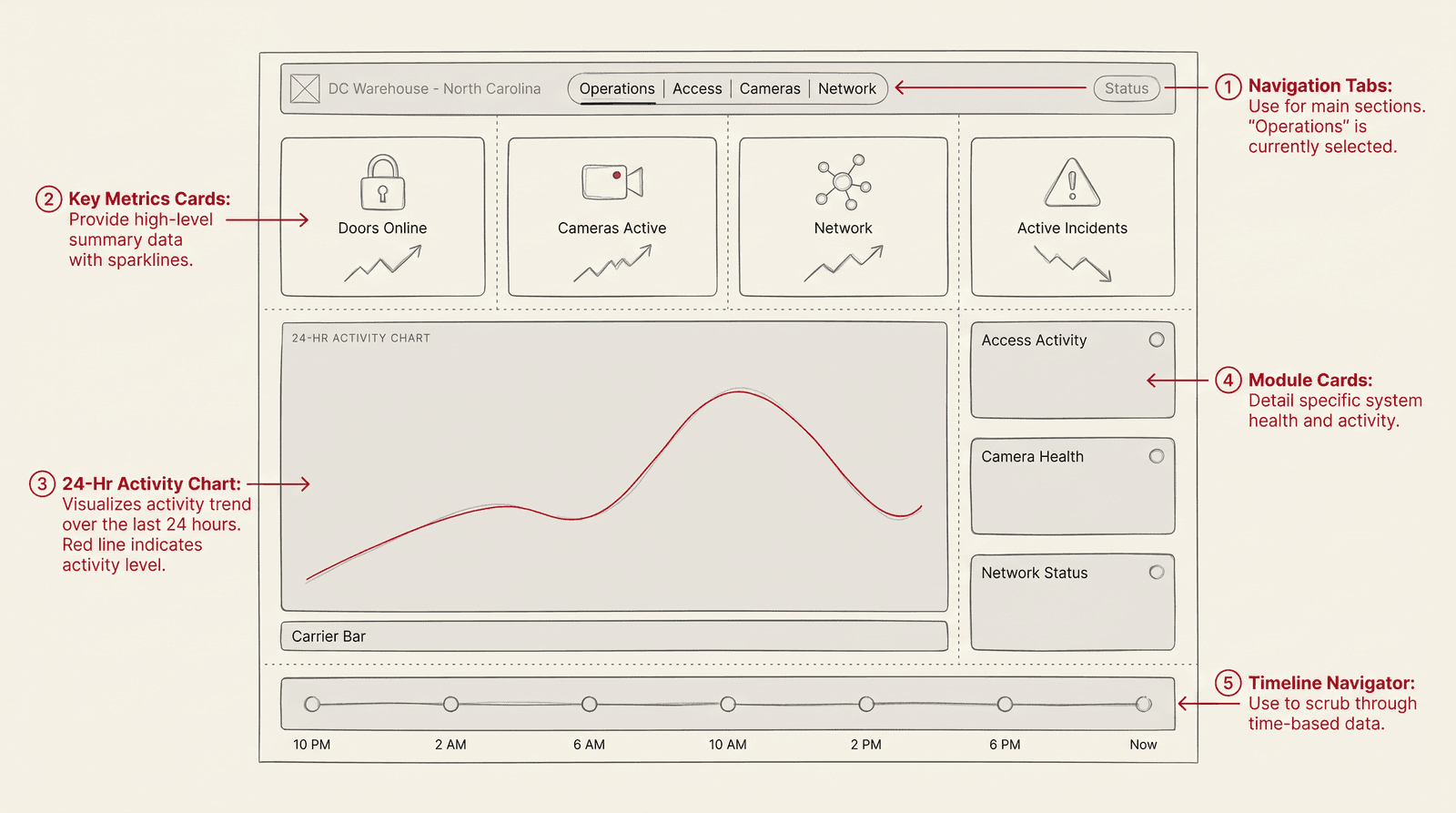Click the network nodes icon
This screenshot has height=813, width=1456.
pos(844,182)
